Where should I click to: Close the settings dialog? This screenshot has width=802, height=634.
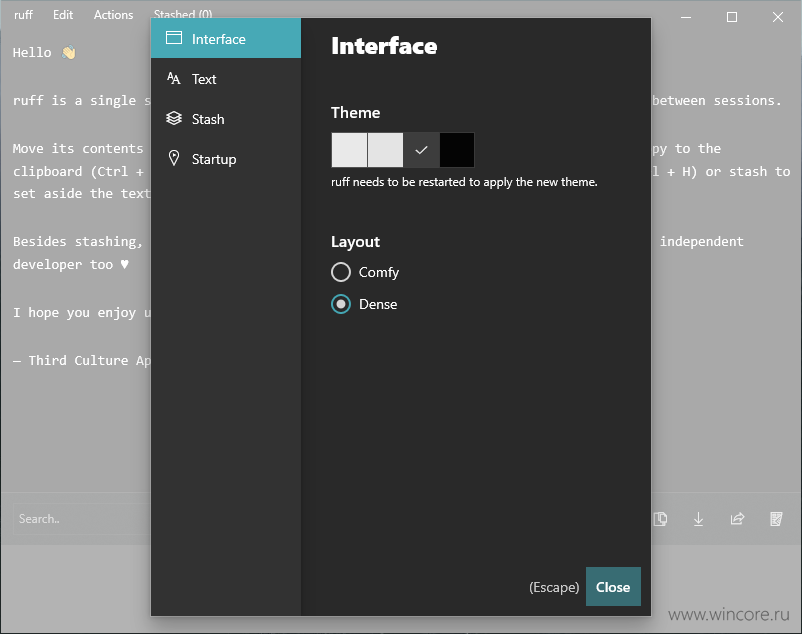tap(613, 586)
